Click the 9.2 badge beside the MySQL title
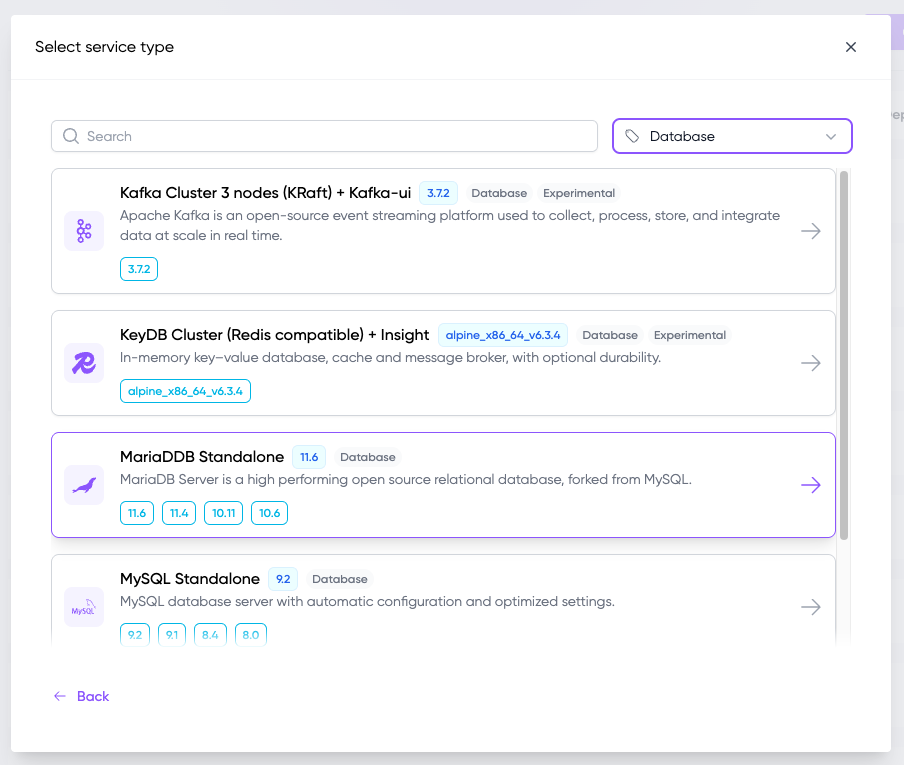Image resolution: width=904 pixels, height=765 pixels. click(283, 579)
